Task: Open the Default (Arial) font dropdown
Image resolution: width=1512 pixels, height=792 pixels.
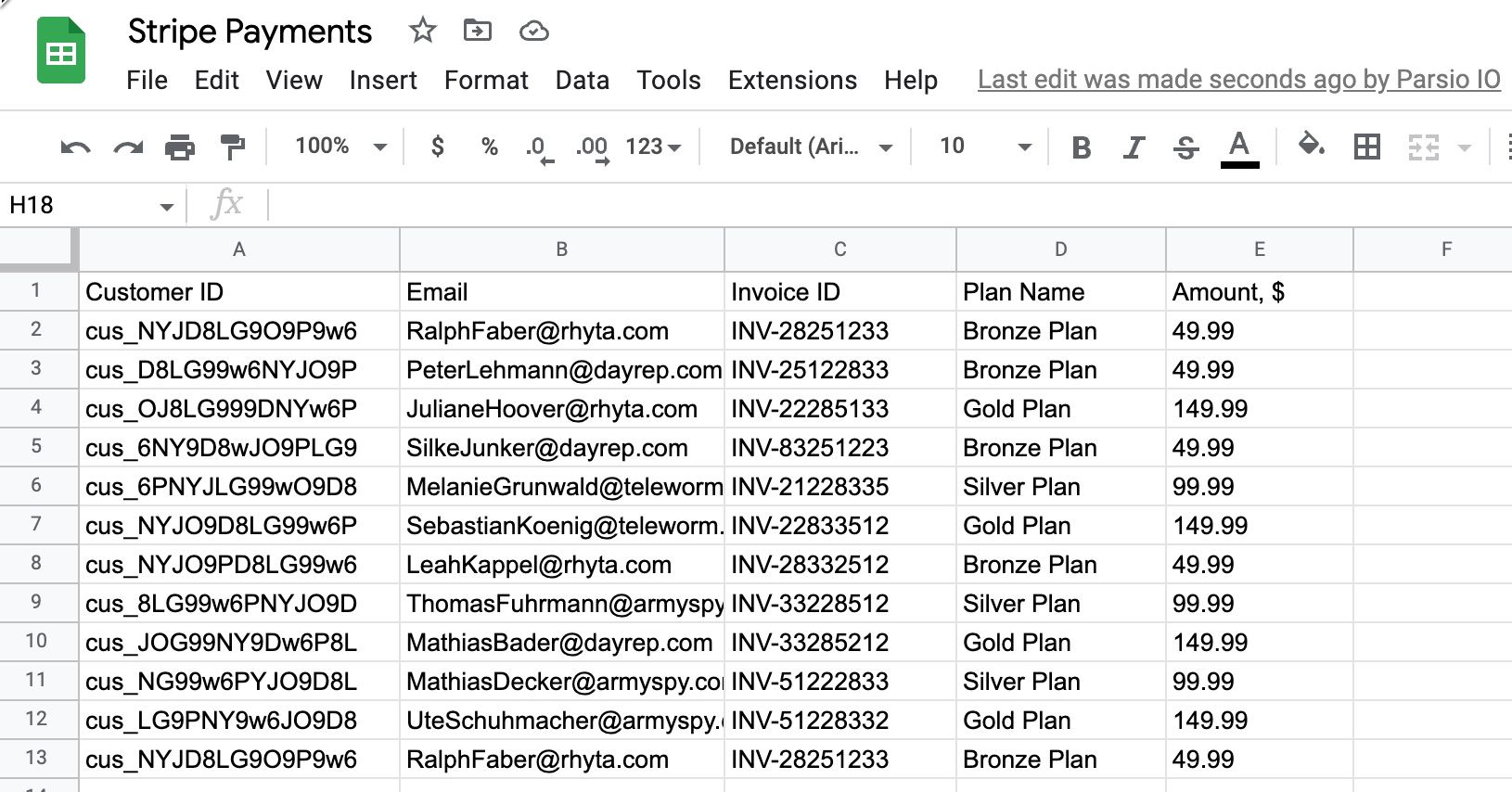Action: [x=810, y=147]
